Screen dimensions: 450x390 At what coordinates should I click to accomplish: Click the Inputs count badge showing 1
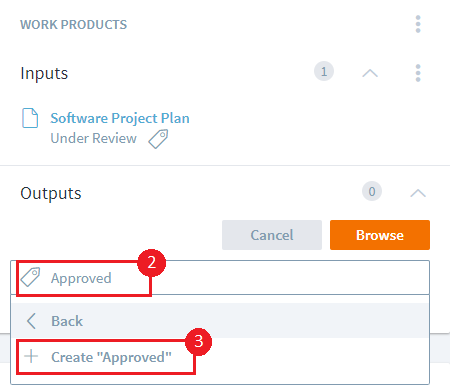pyautogui.click(x=324, y=71)
